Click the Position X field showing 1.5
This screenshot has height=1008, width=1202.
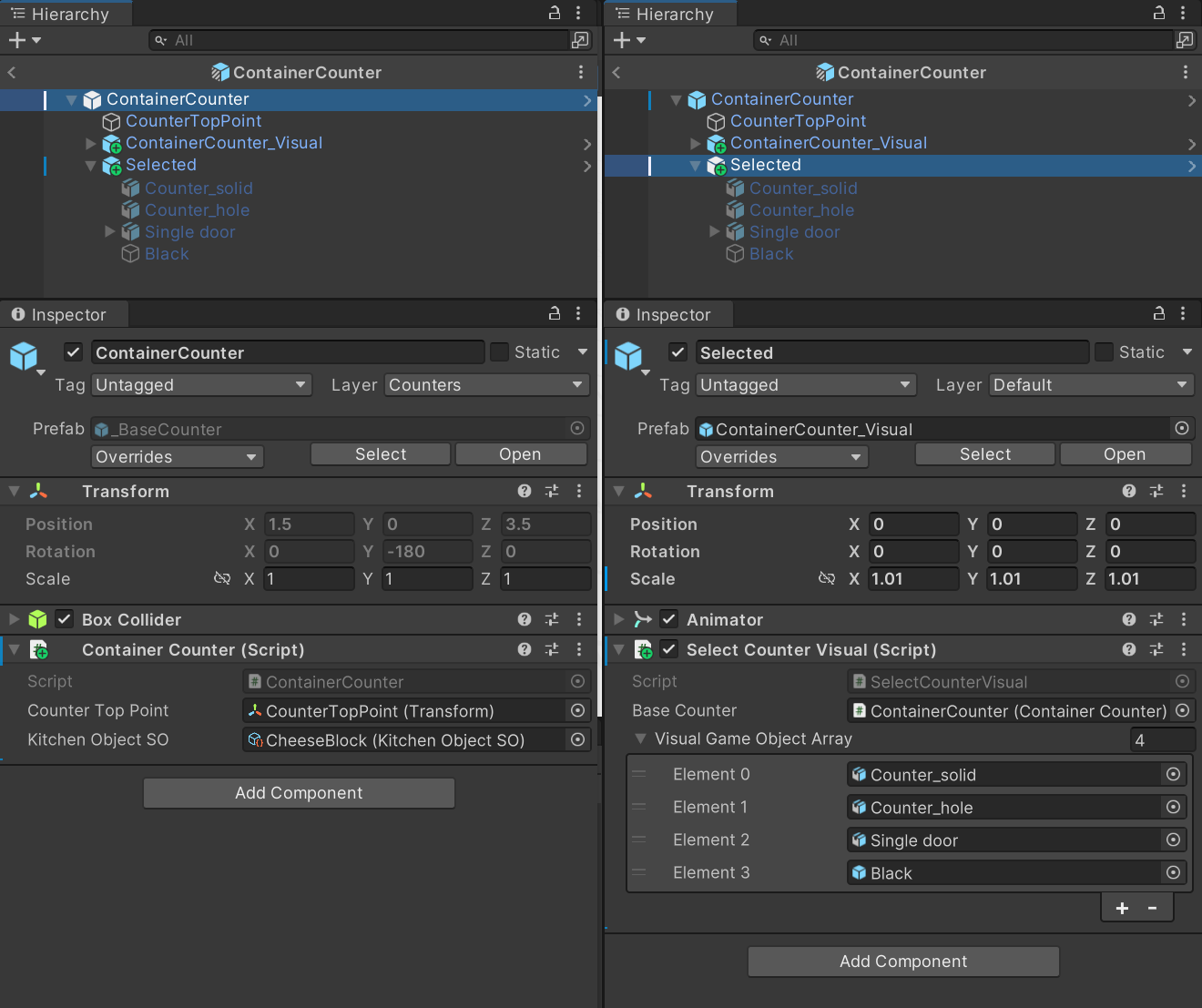coord(309,524)
